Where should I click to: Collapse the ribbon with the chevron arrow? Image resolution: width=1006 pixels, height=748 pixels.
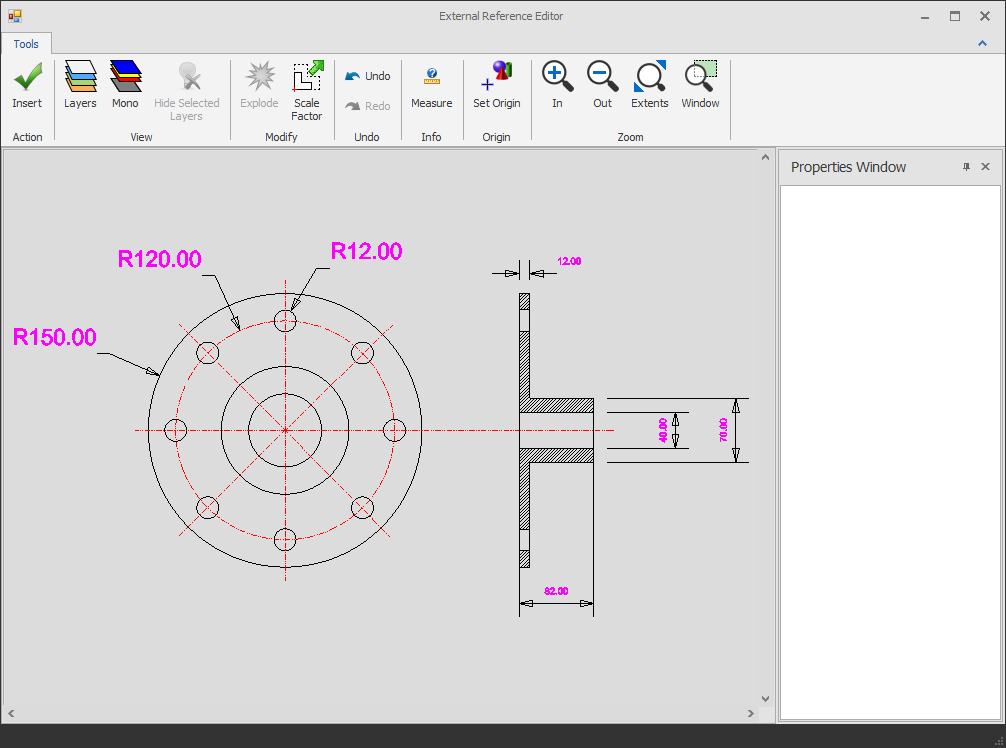pyautogui.click(x=981, y=43)
